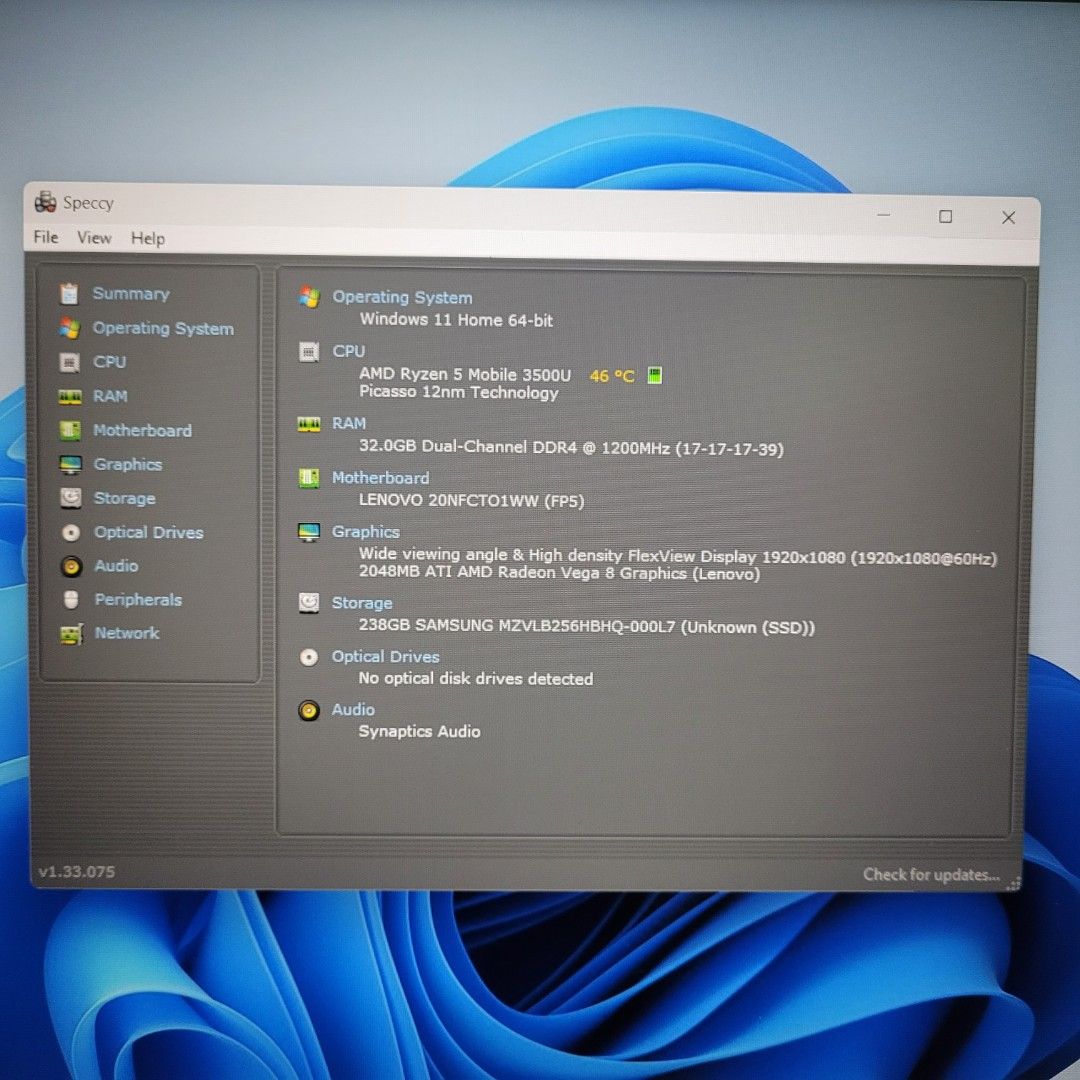
Task: Select Optical Drives in the sidebar
Action: [x=148, y=532]
